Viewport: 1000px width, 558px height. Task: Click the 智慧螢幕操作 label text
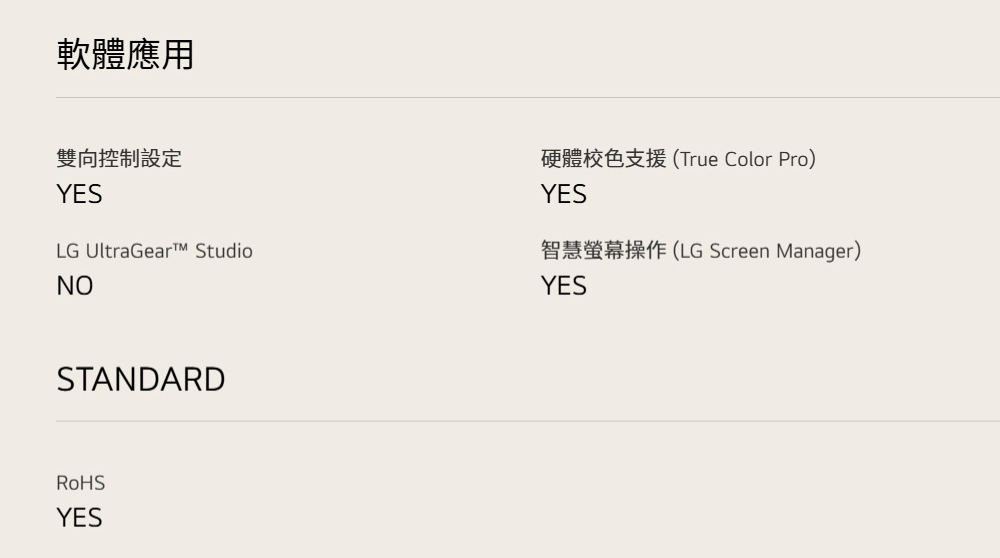(x=603, y=251)
